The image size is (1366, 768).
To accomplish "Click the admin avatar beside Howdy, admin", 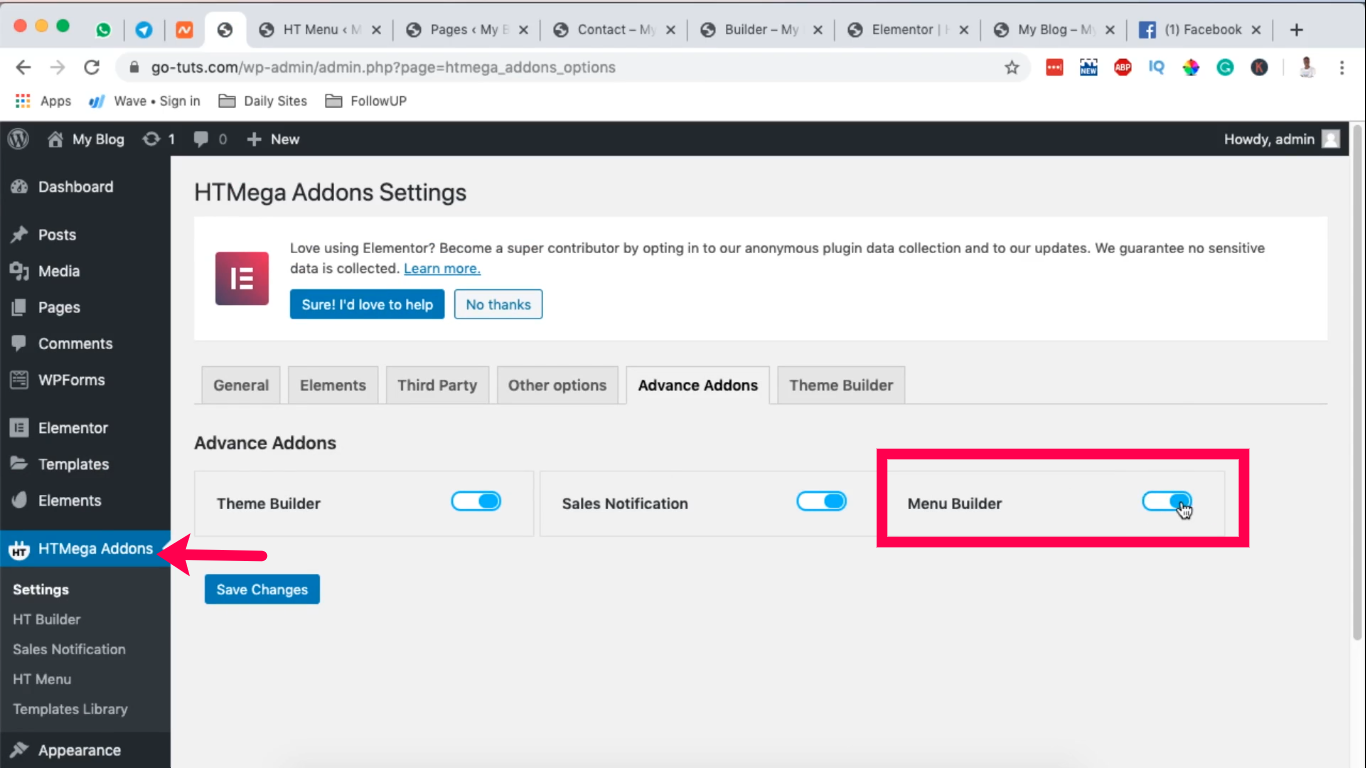I will click(x=1330, y=139).
